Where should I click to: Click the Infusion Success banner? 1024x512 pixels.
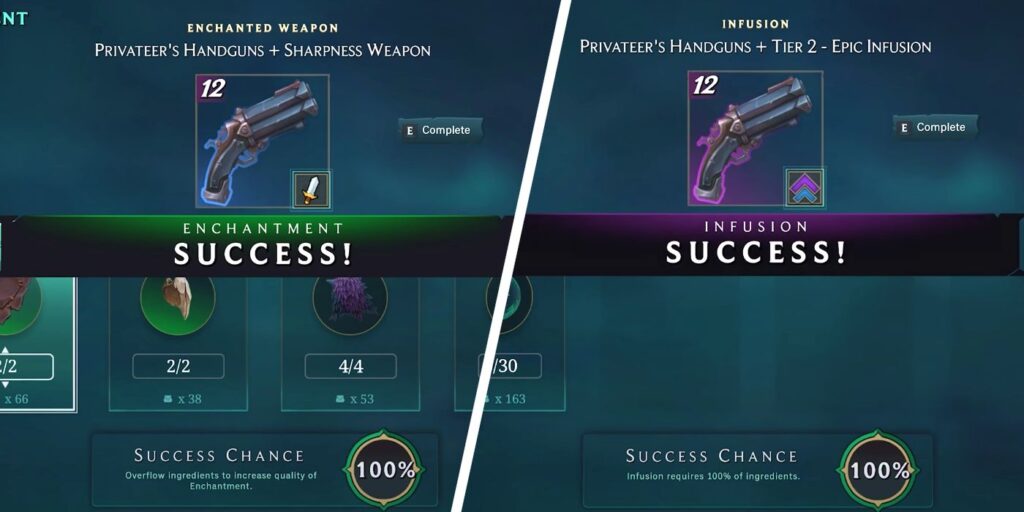(771, 244)
